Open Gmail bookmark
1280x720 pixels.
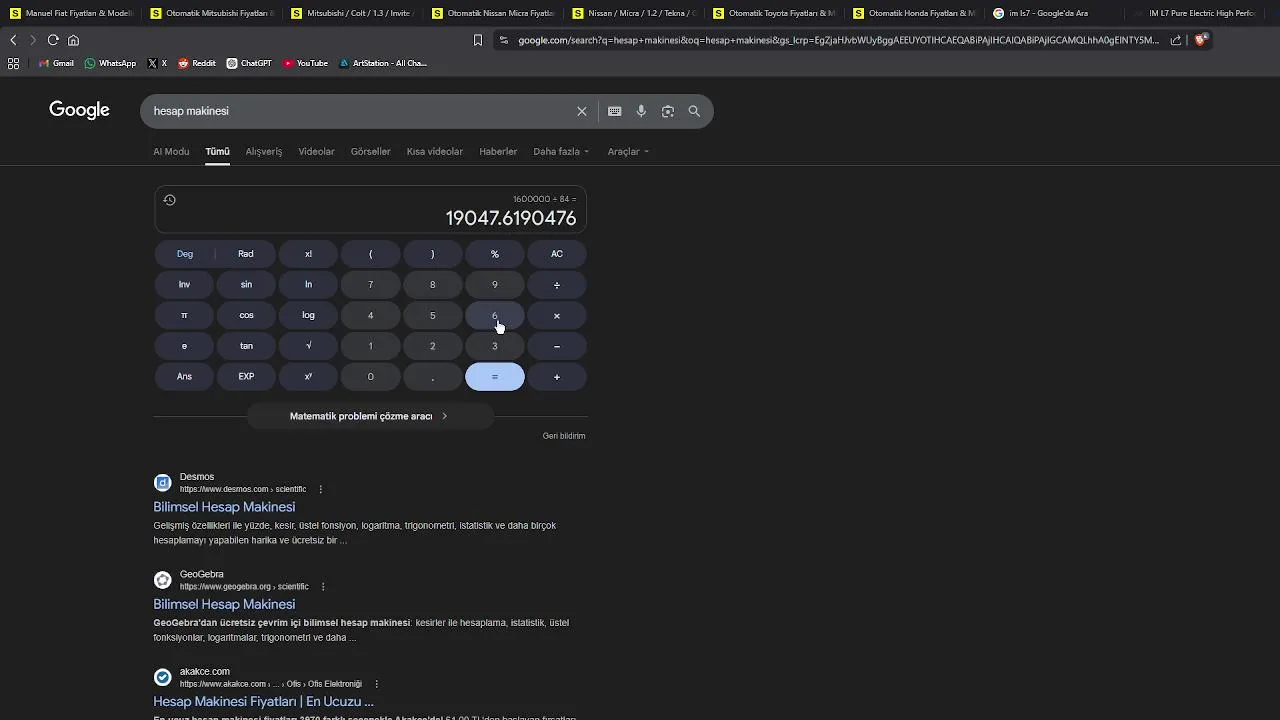pos(56,63)
